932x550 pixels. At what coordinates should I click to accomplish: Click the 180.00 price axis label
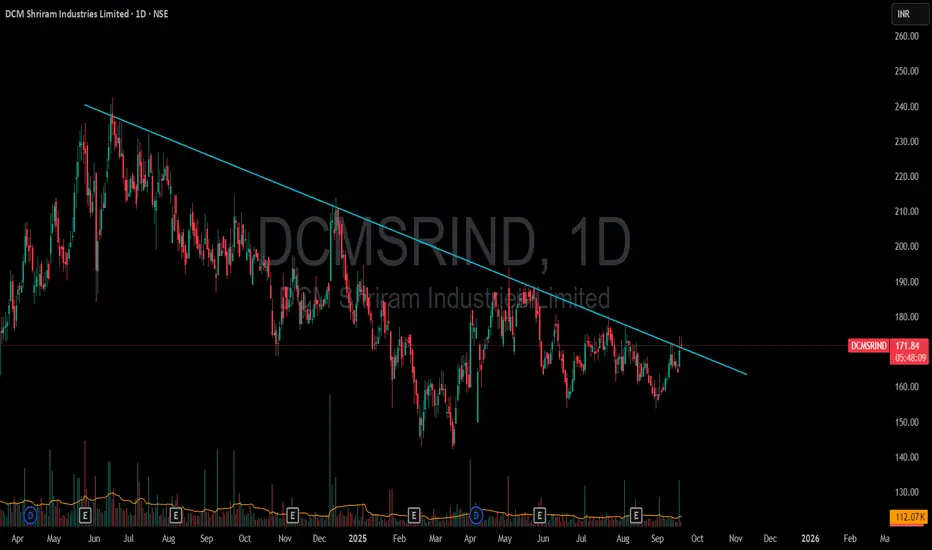tap(906, 317)
